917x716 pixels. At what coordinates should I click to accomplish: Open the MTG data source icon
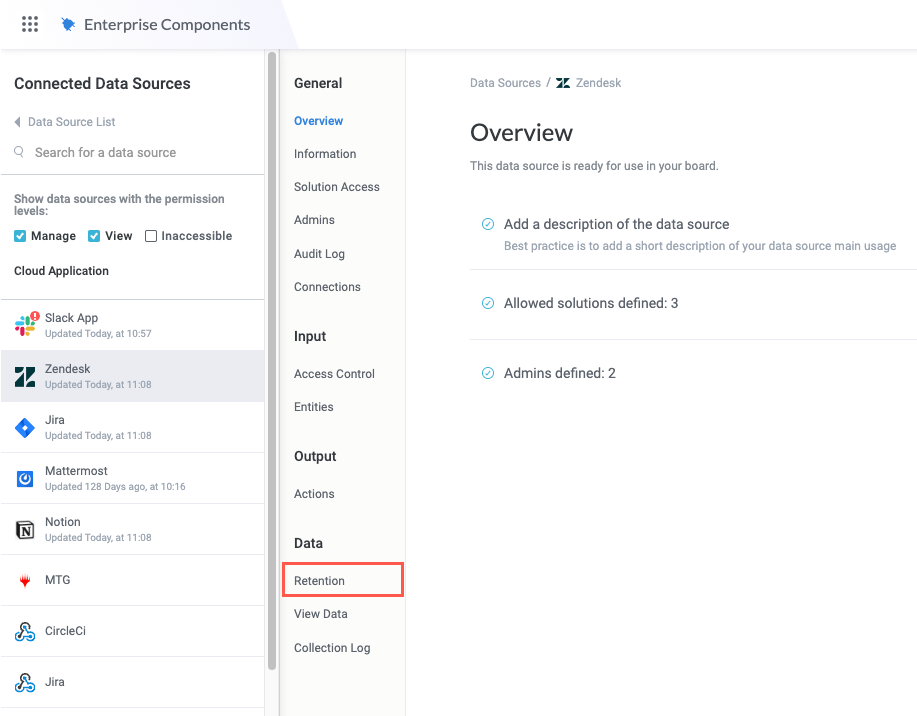(x=25, y=580)
